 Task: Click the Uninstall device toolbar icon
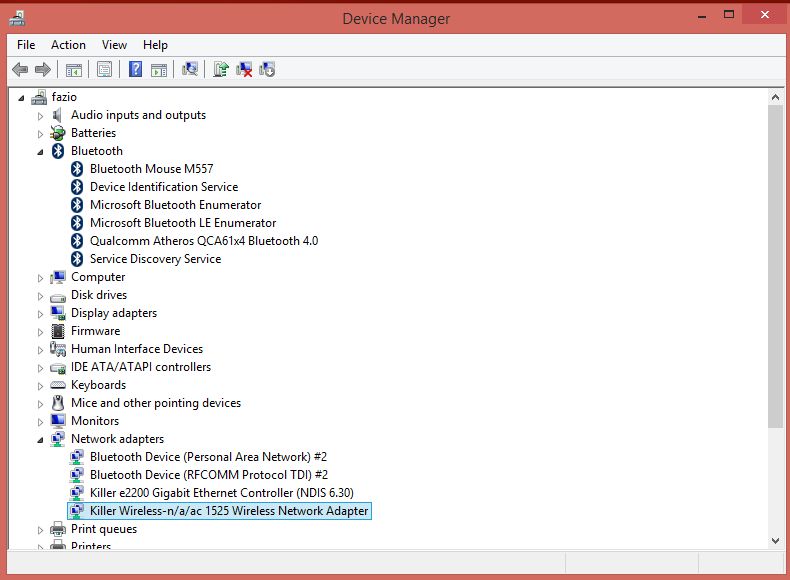[244, 69]
